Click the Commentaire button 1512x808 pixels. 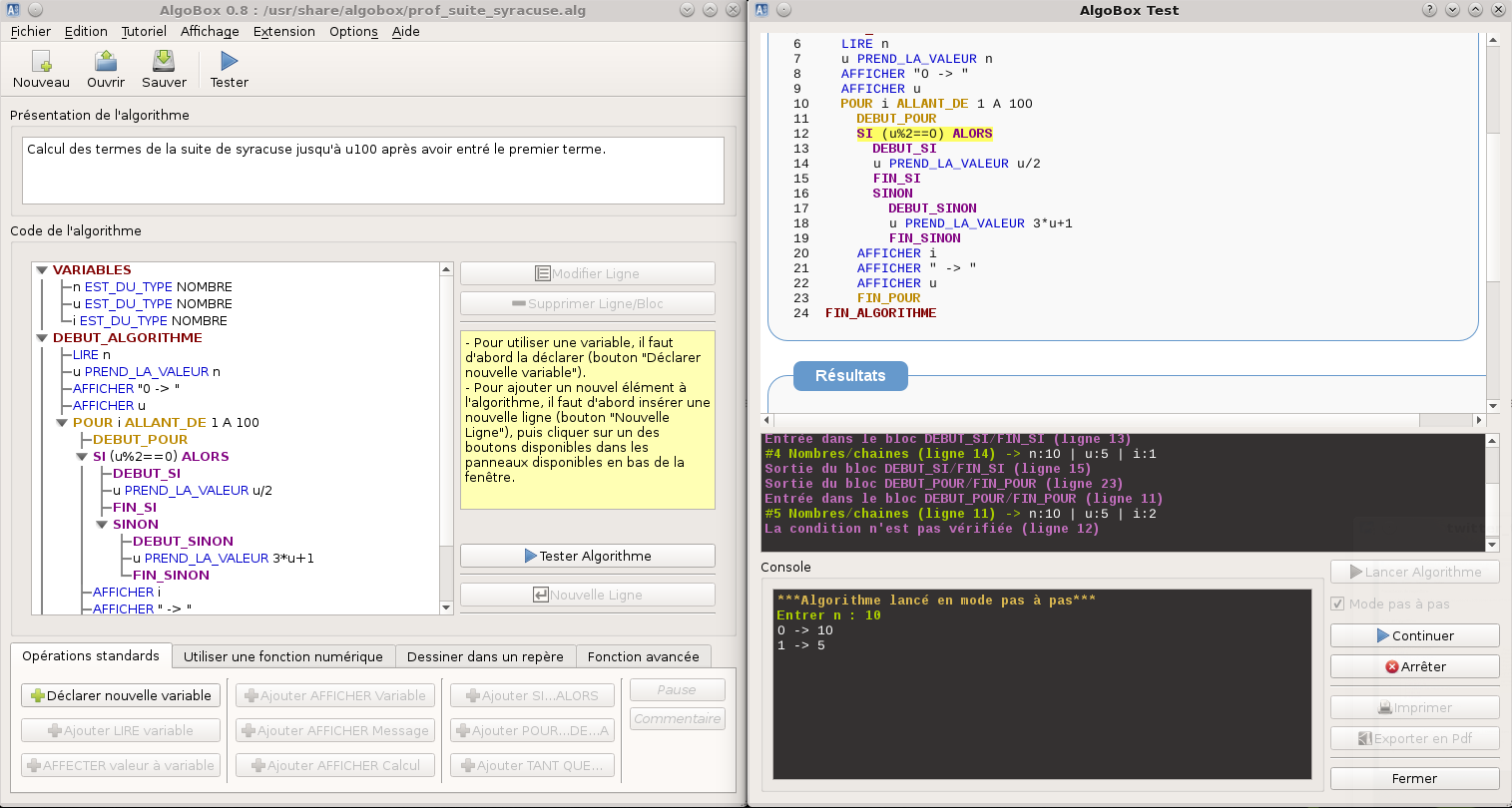click(677, 718)
